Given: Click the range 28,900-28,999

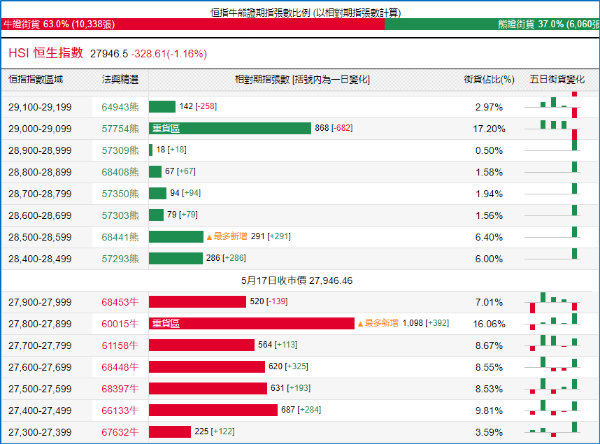Looking at the screenshot, I should (40, 150).
